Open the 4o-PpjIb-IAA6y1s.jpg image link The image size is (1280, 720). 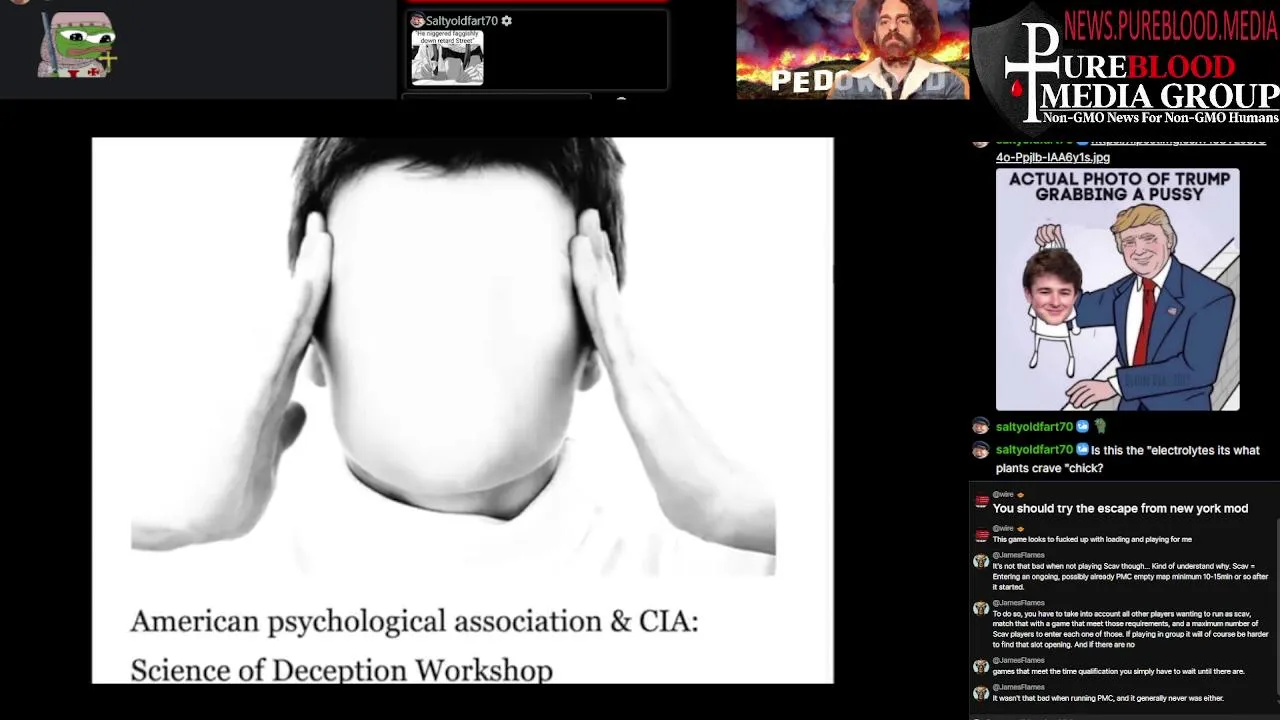click(1052, 157)
